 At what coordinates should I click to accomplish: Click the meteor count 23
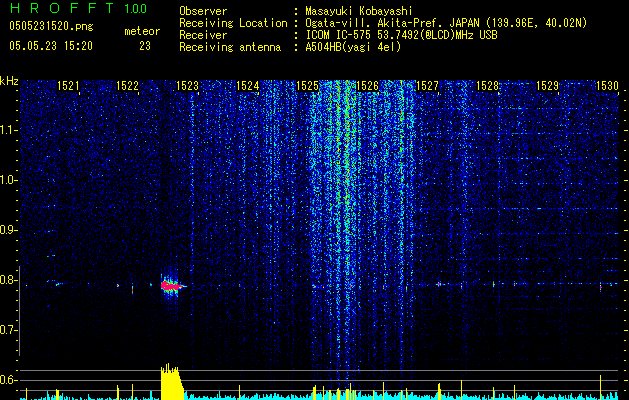click(145, 46)
